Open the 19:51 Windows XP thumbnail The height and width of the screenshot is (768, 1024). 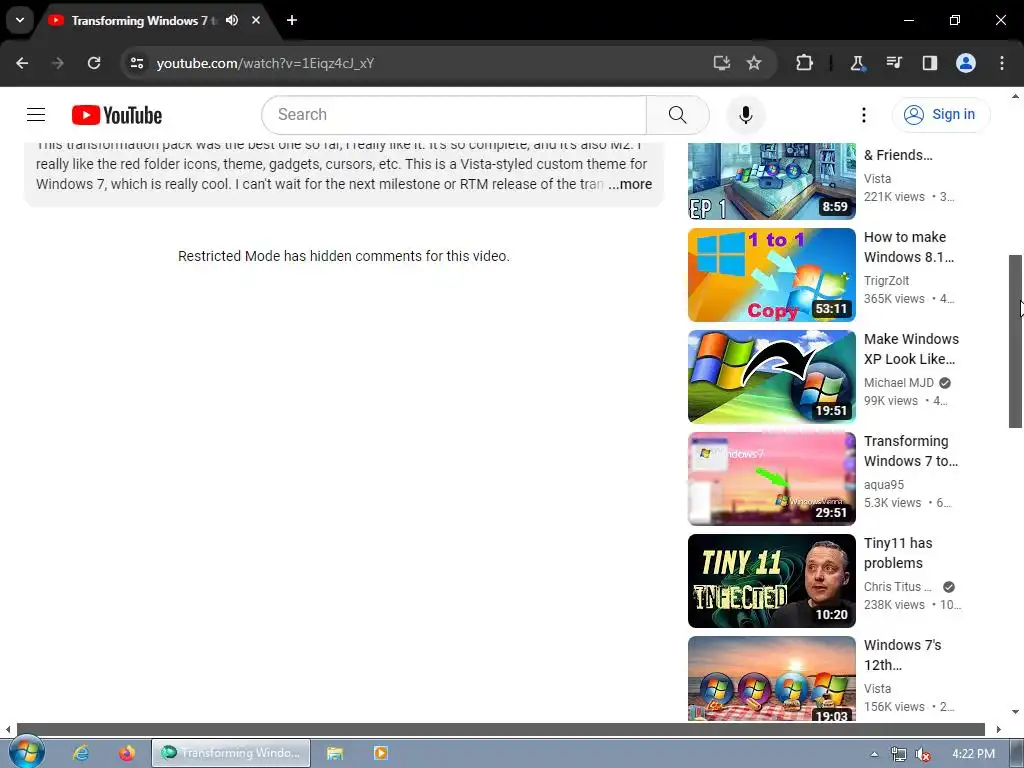click(771, 377)
